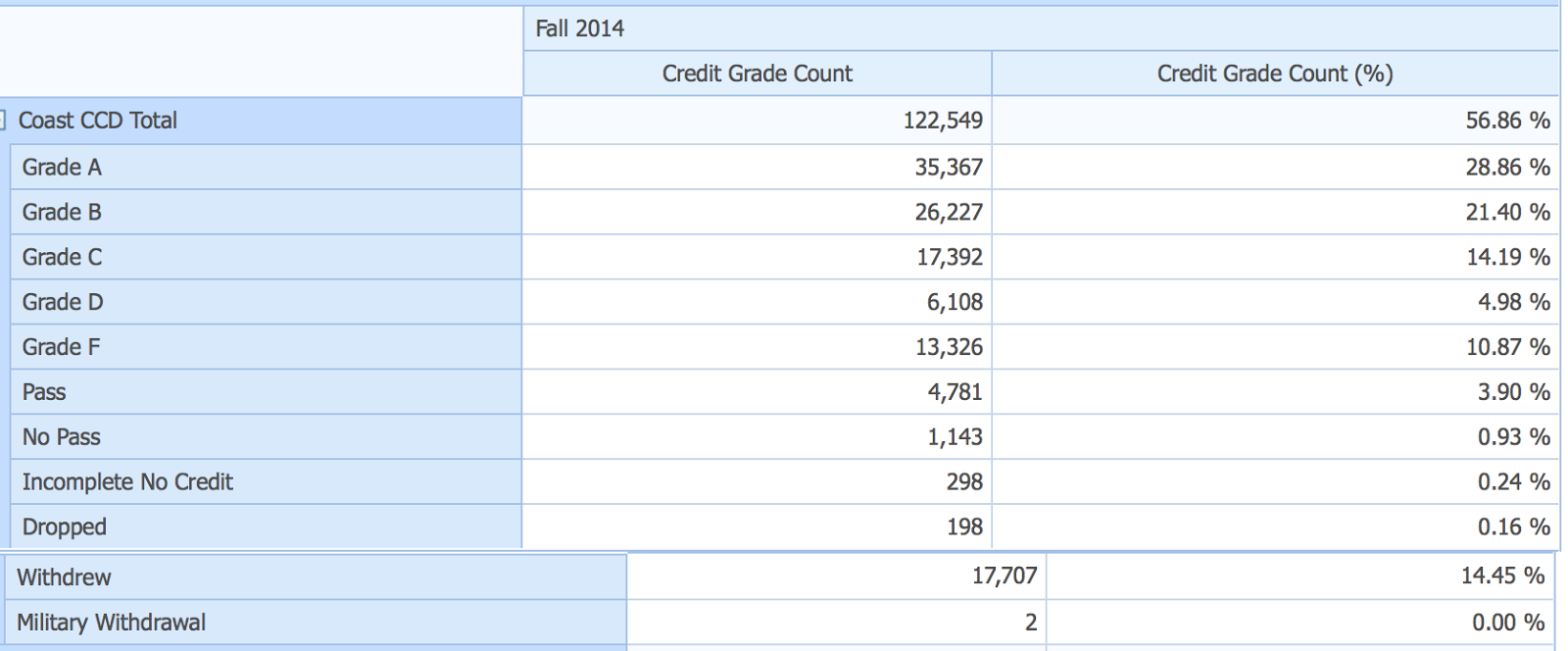Screen dimensions: 1568x651
Task: Click the 4,781 Pass count cell
Action: [x=757, y=393]
